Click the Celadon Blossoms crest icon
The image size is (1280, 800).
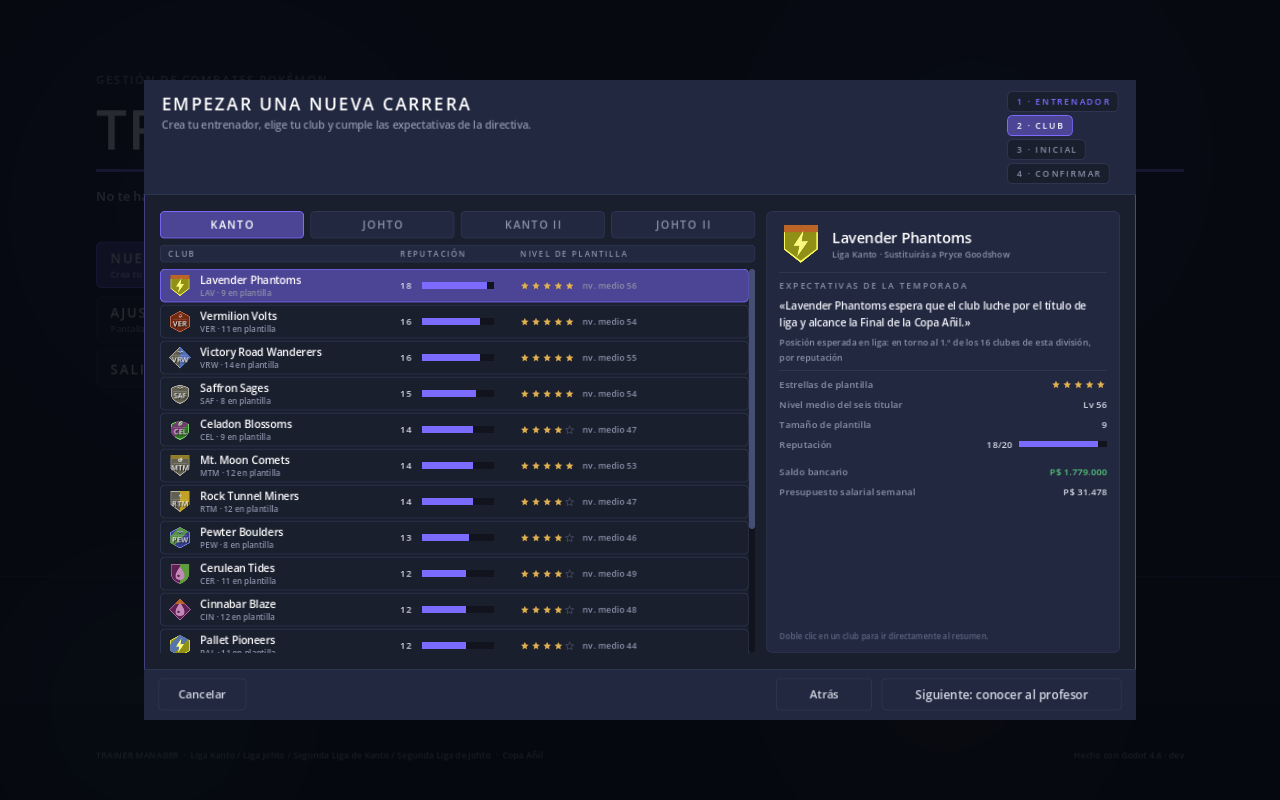point(180,430)
